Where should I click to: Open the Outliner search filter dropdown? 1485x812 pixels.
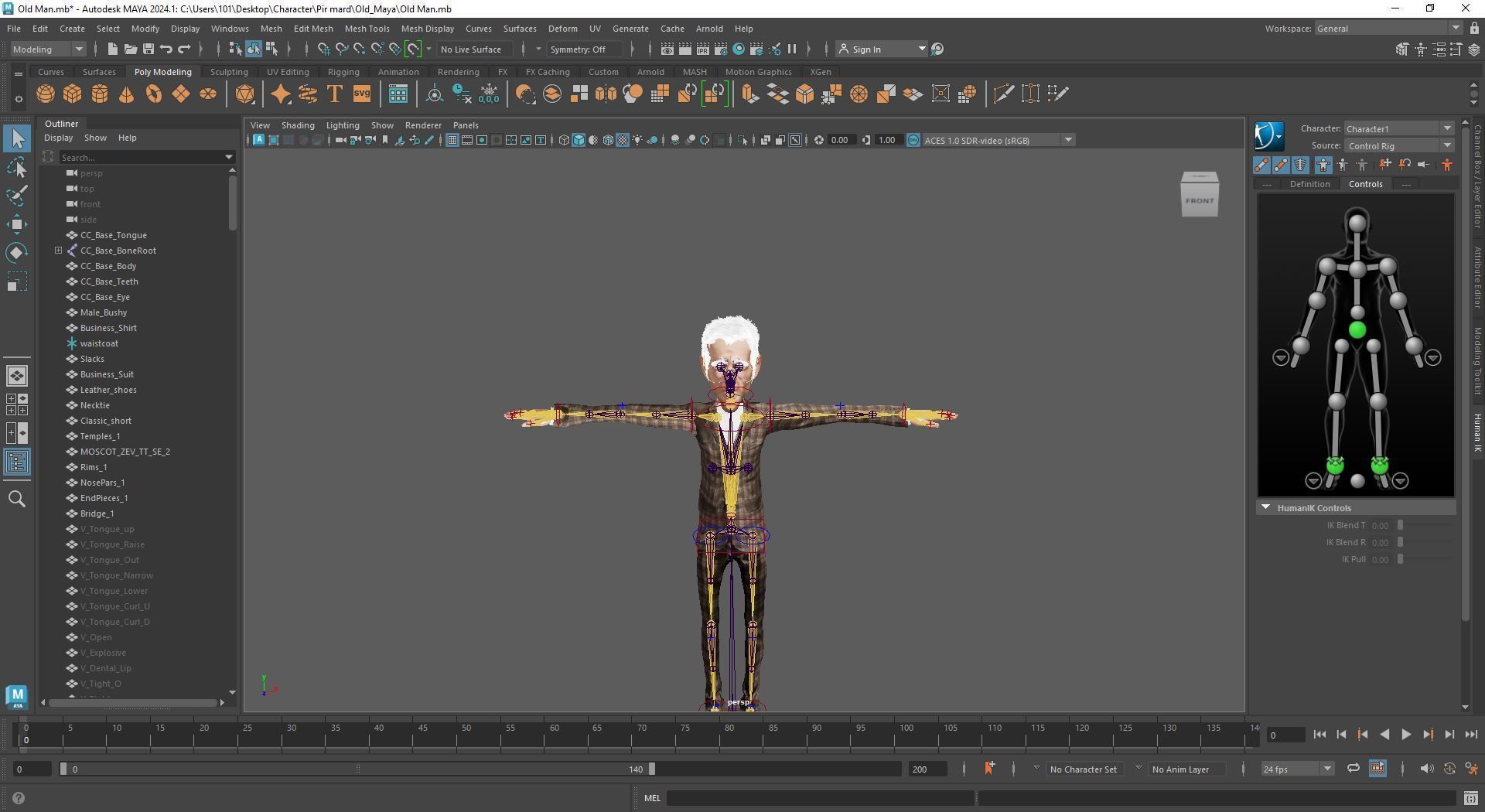(229, 157)
